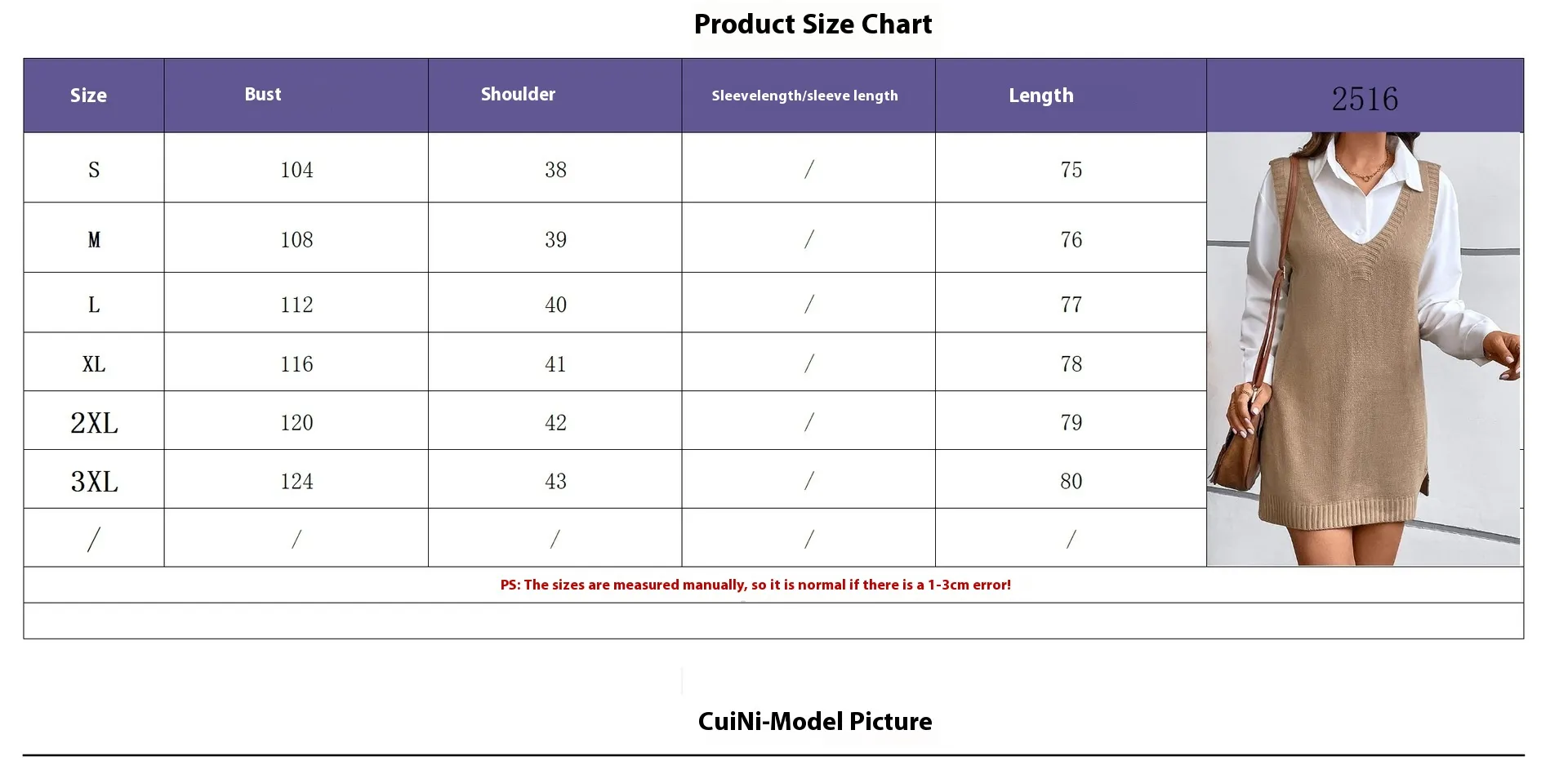Screen dimensions: 1568x779
Task: Click bust value 104
Action: click(296, 170)
